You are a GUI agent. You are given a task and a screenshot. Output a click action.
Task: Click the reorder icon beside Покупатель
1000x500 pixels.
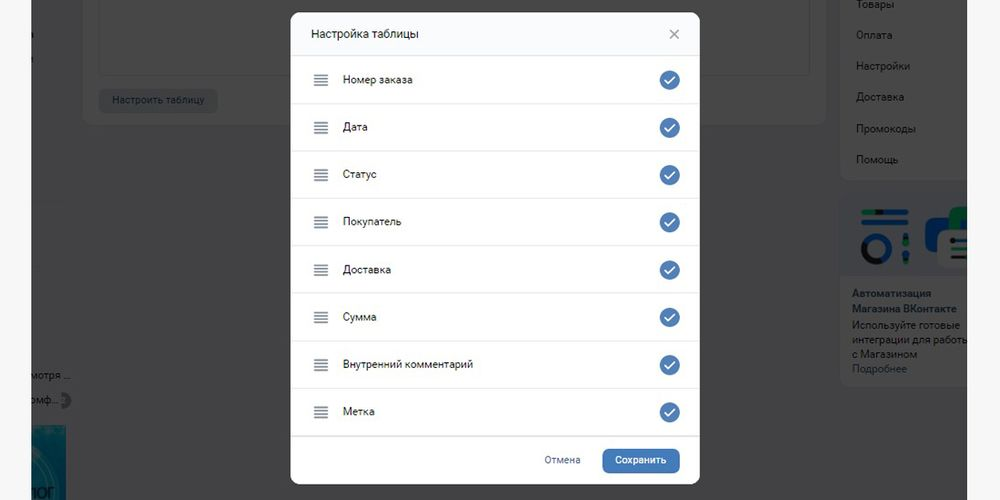[321, 223]
